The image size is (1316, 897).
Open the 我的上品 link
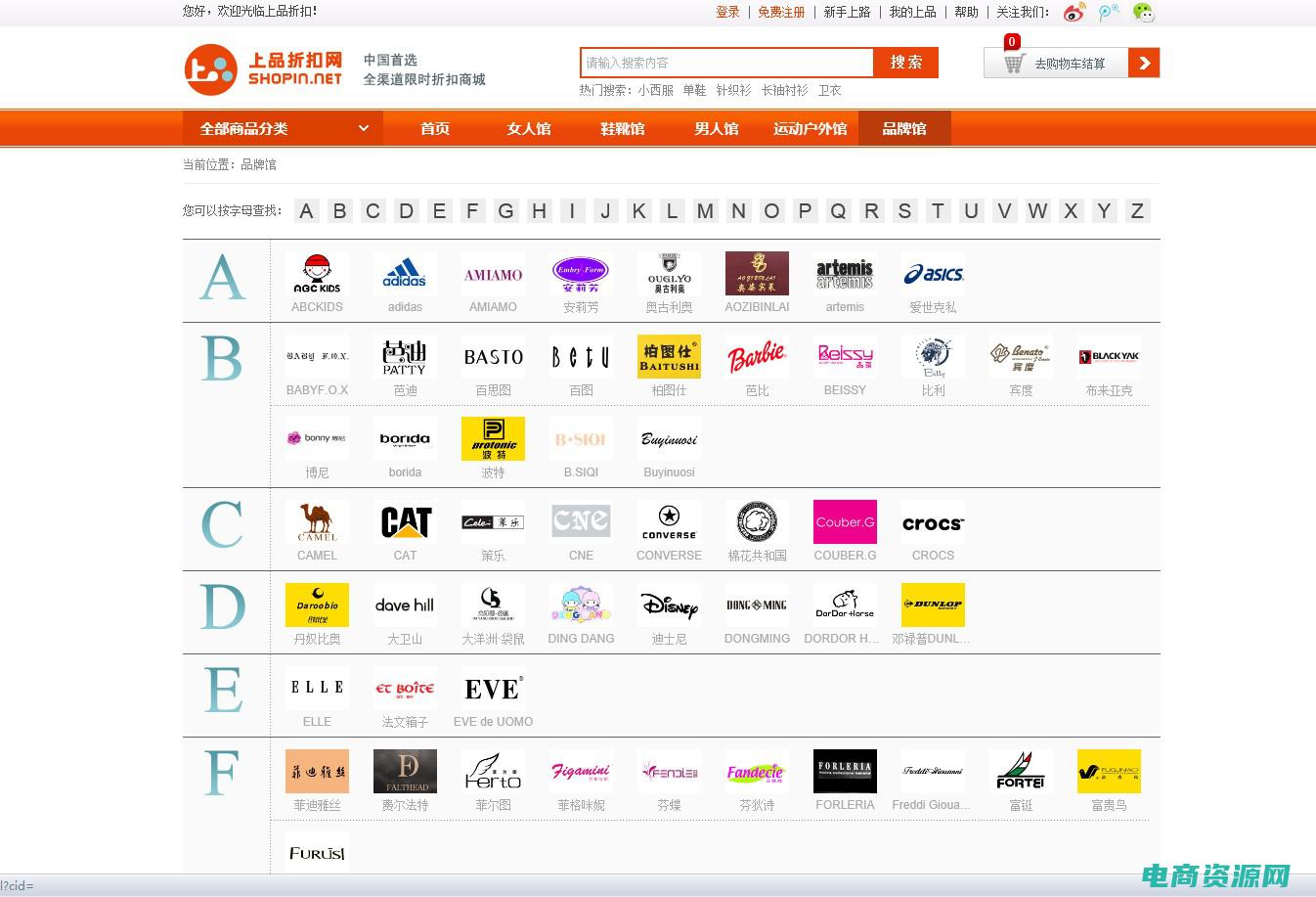click(x=912, y=12)
